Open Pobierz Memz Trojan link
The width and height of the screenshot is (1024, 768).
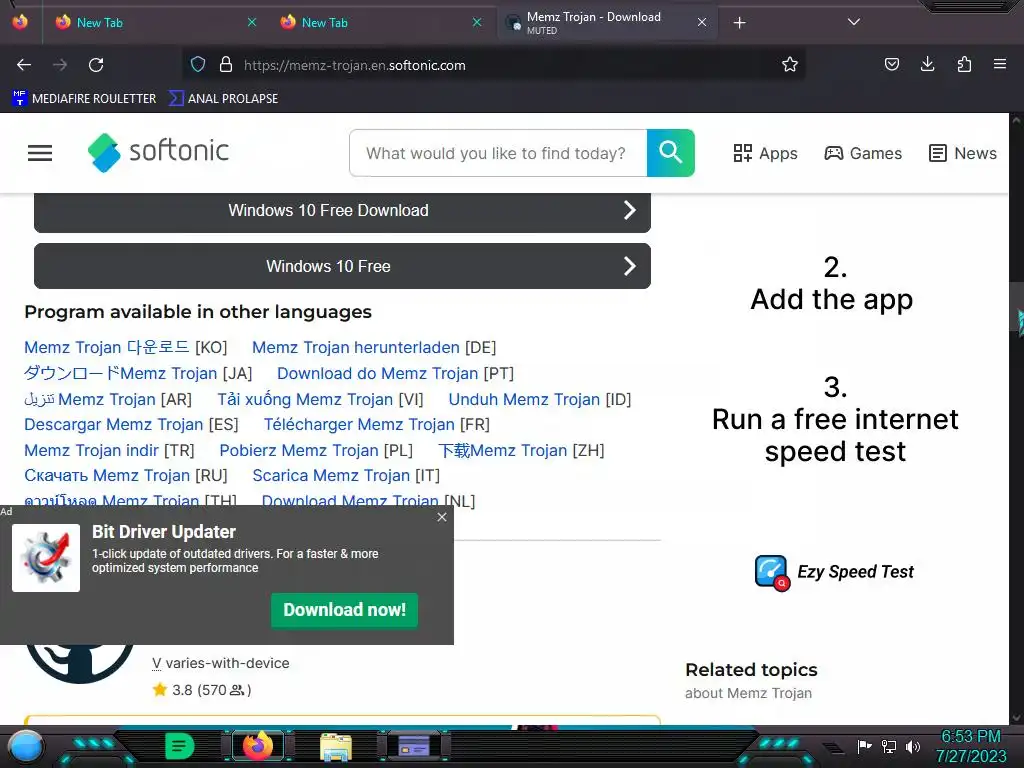(299, 451)
